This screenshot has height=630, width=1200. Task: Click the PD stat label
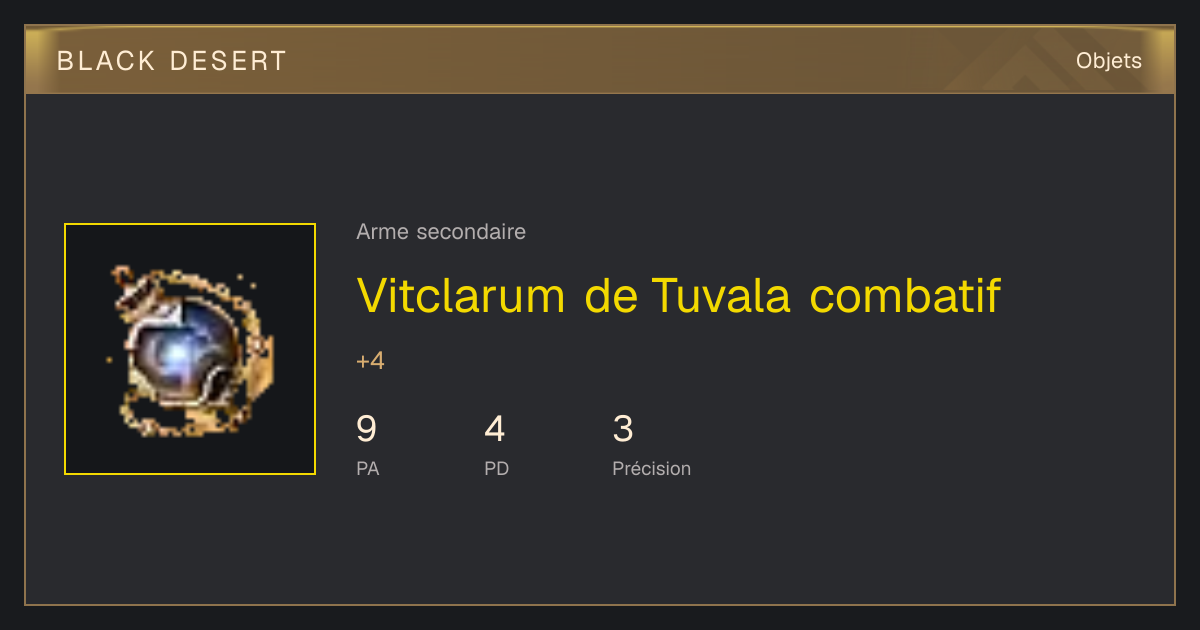pyautogui.click(x=496, y=468)
